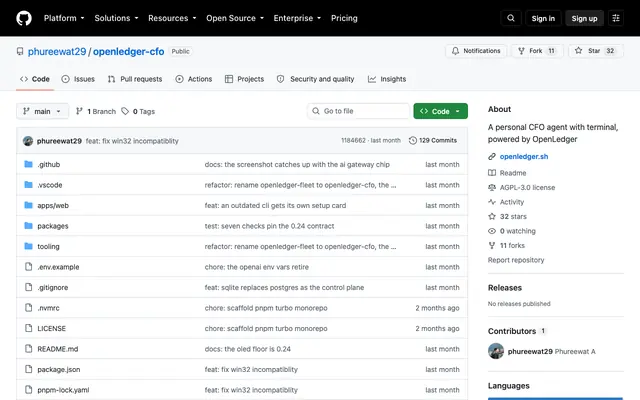
Task: Open the Releases section heading
Action: [x=504, y=288]
